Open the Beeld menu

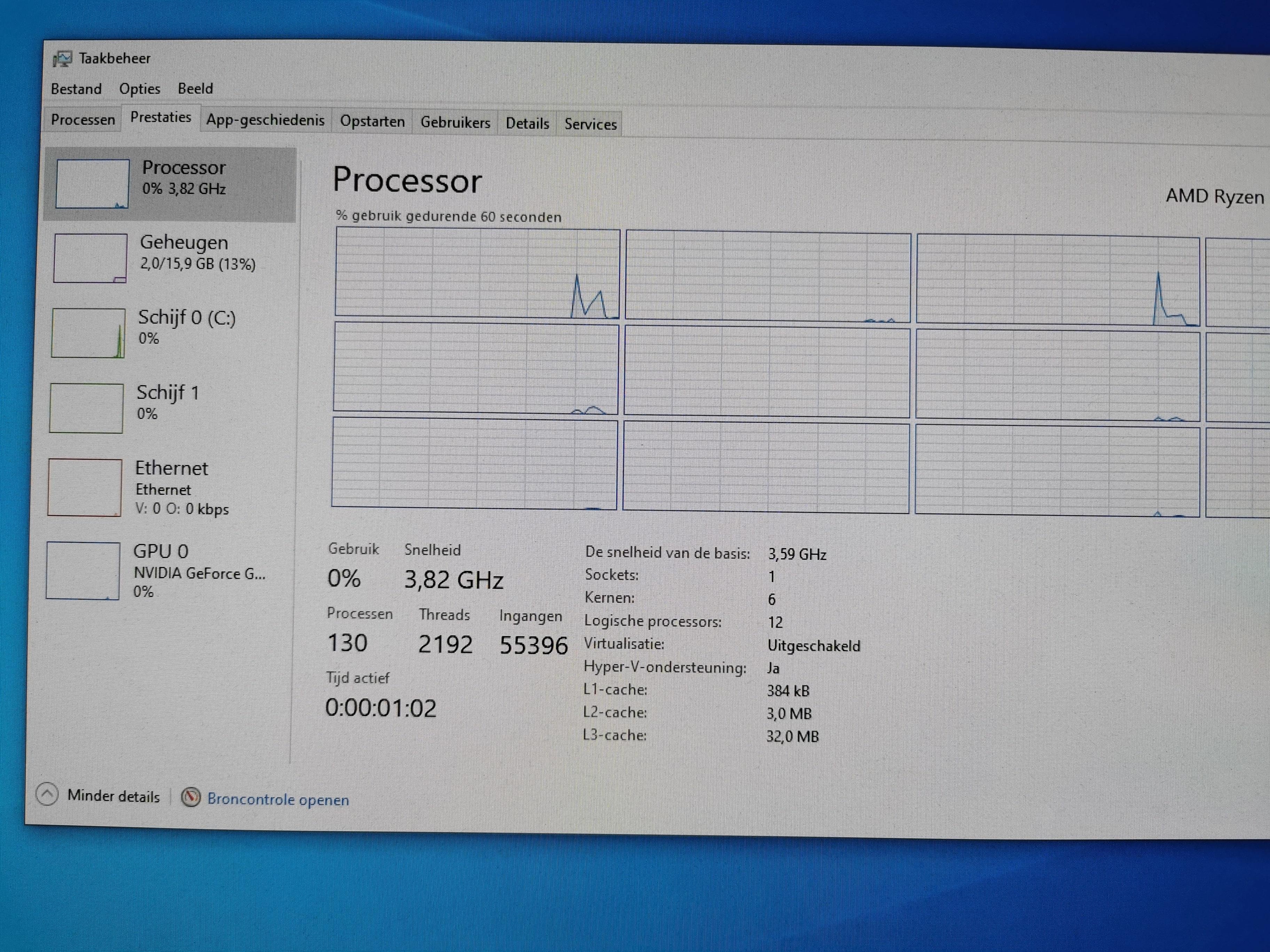click(x=195, y=89)
